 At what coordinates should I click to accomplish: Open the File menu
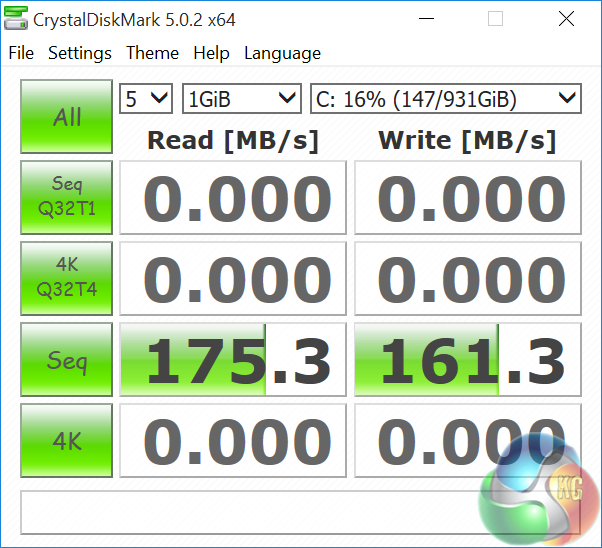tap(21, 53)
